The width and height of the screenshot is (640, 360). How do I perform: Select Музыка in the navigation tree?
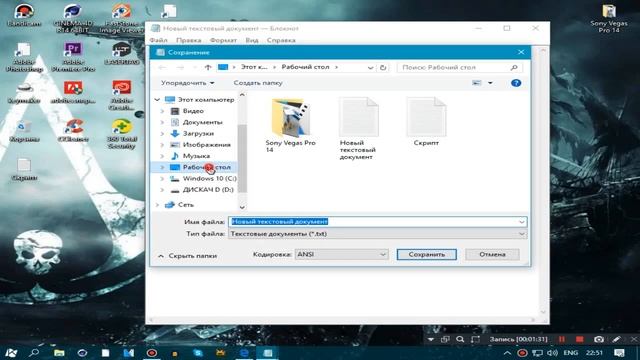pos(196,156)
